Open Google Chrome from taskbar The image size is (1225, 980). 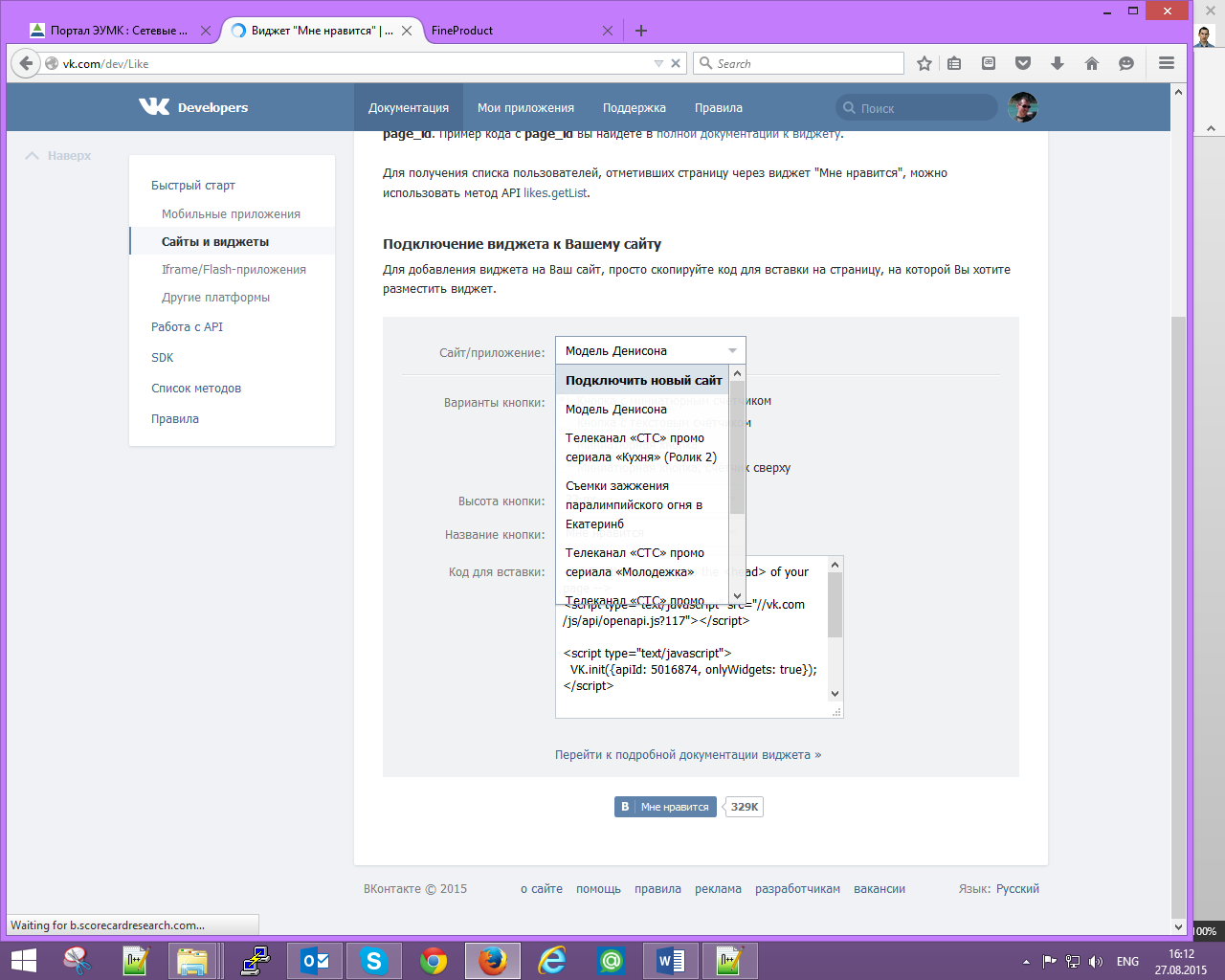click(433, 961)
